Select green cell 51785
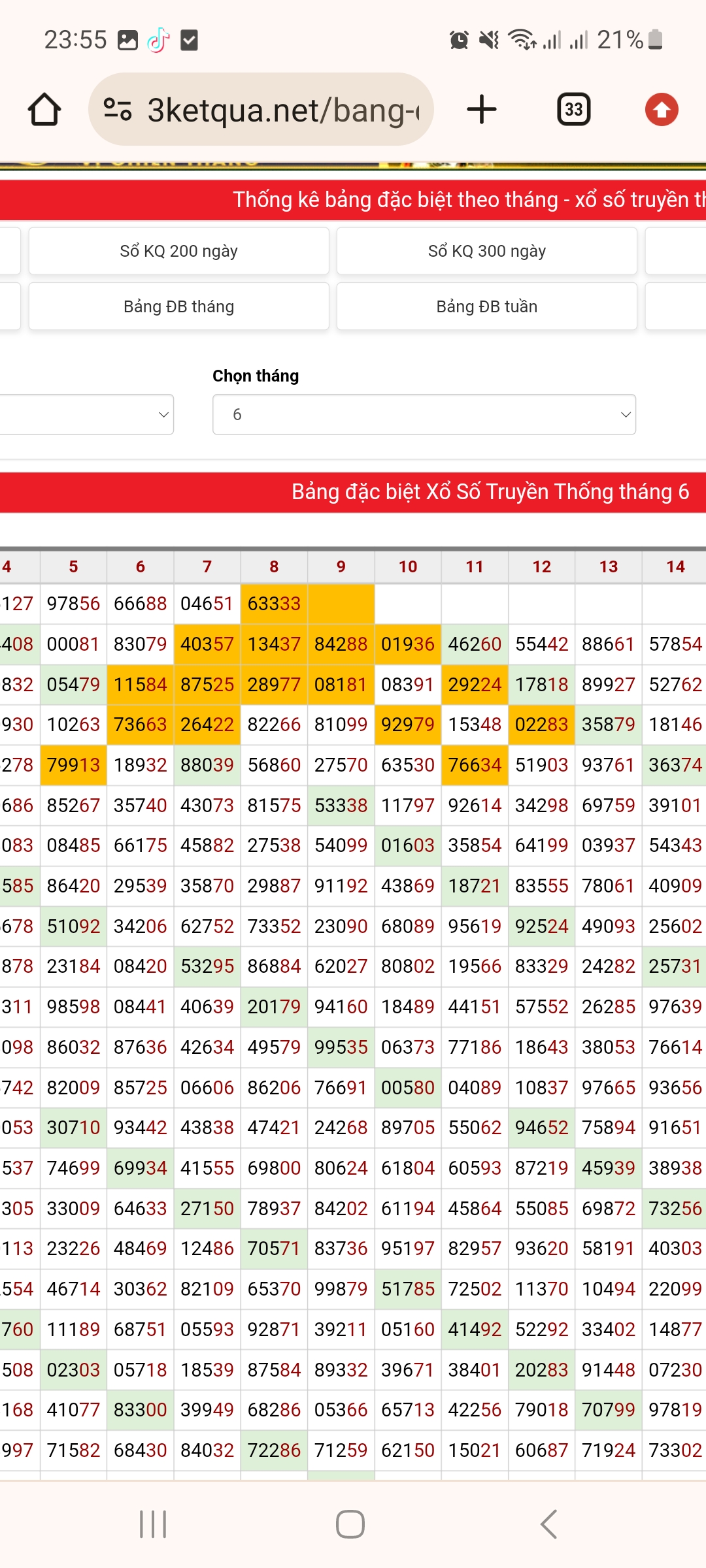This screenshot has width=706, height=1568. point(408,1289)
